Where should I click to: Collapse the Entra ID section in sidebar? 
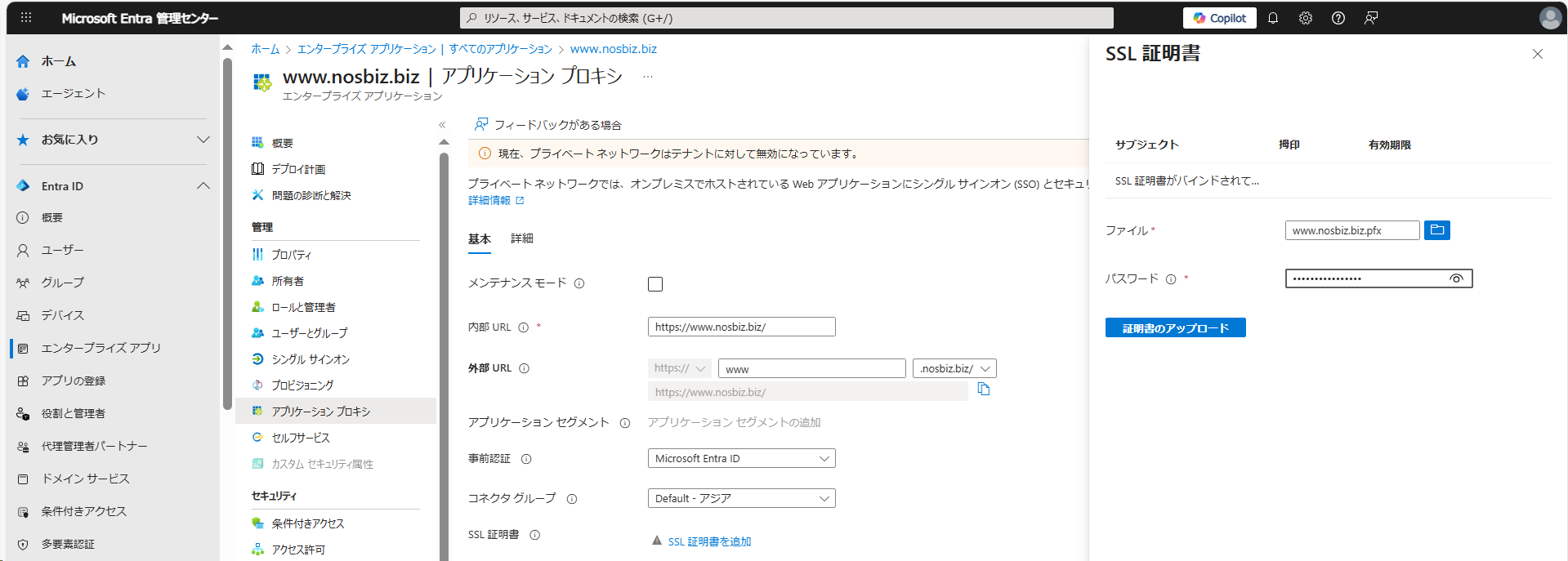coord(203,186)
